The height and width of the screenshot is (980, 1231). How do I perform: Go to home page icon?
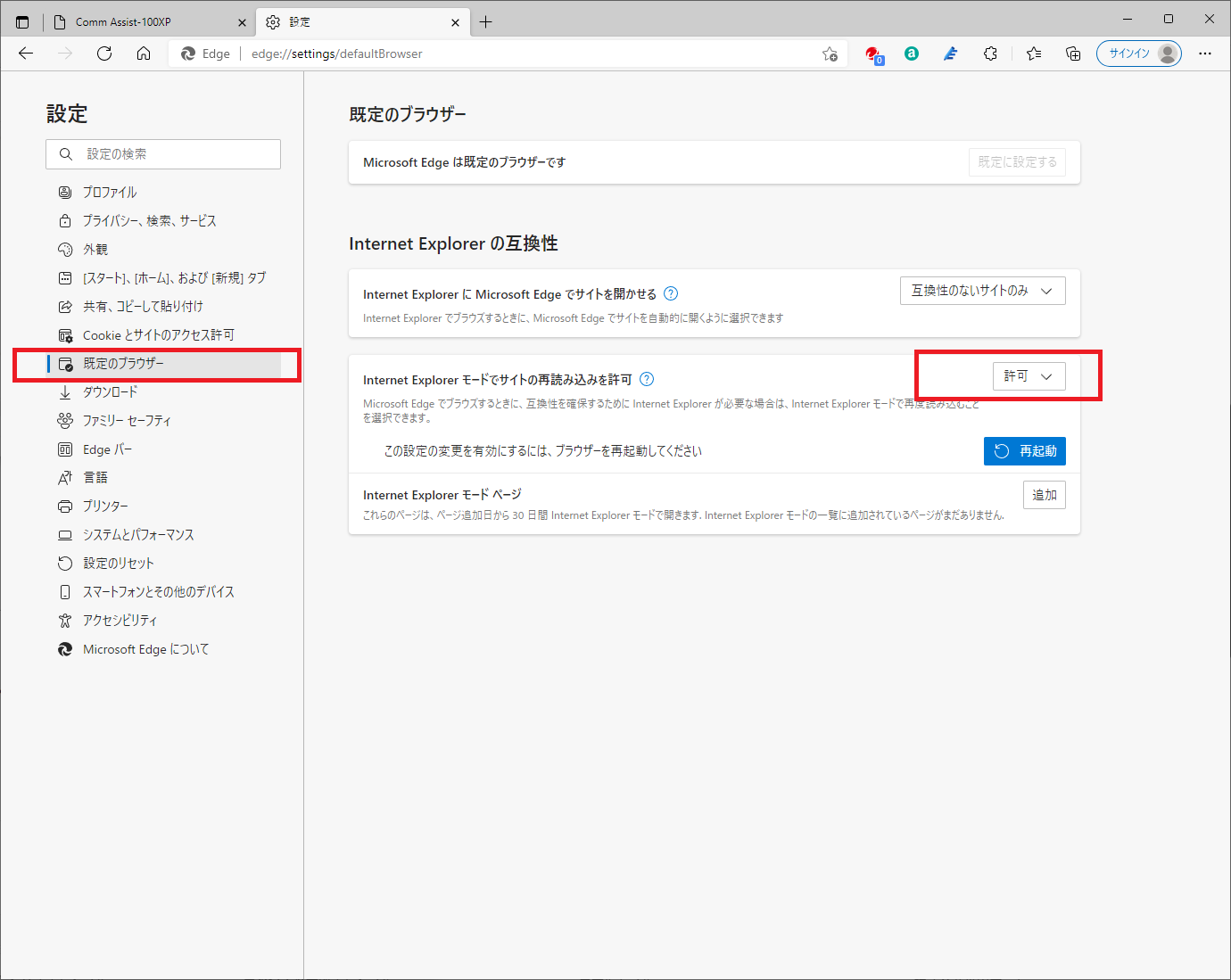pyautogui.click(x=144, y=54)
